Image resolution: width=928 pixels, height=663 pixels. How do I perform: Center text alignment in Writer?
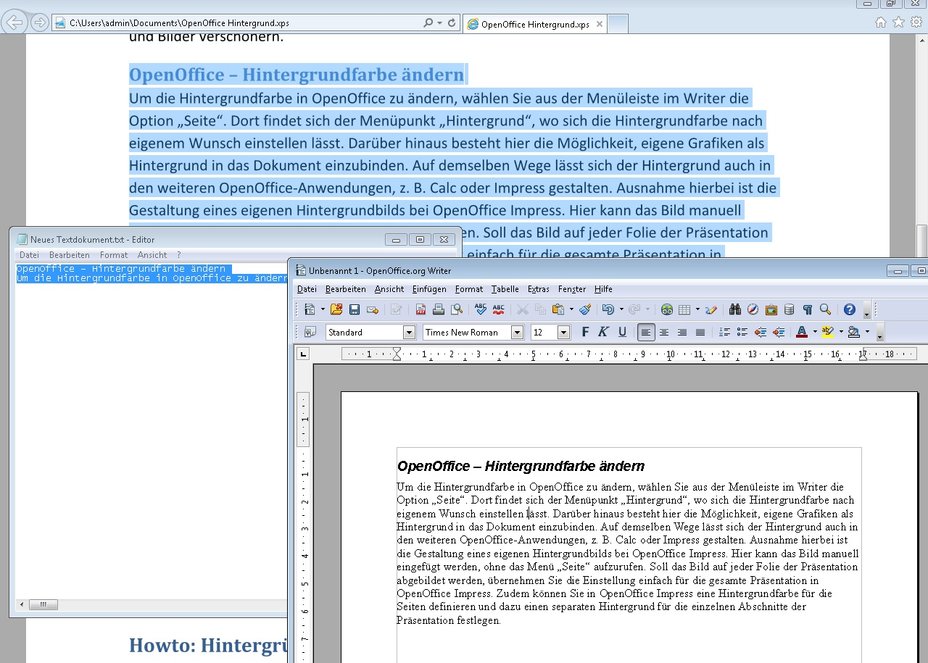click(664, 332)
